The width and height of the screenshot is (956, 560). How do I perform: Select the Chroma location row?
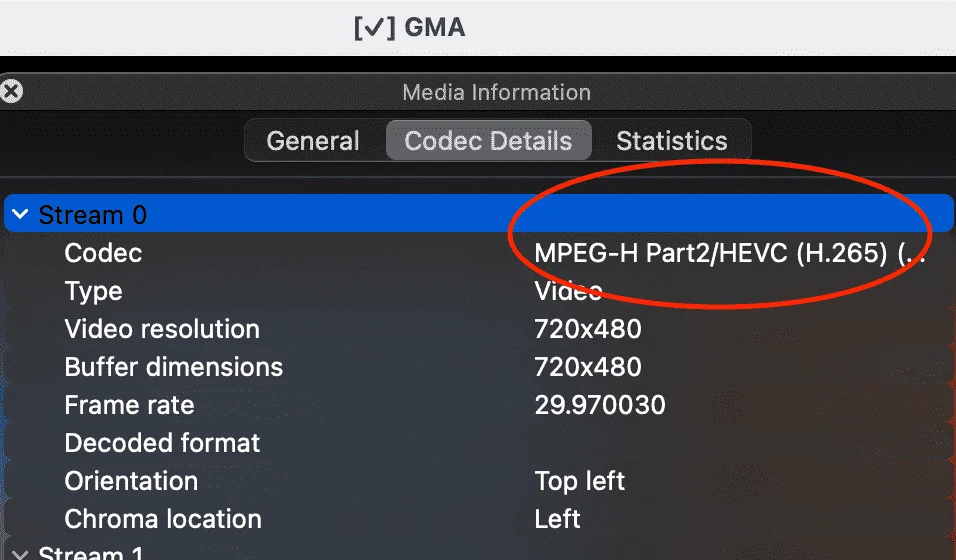[478, 519]
